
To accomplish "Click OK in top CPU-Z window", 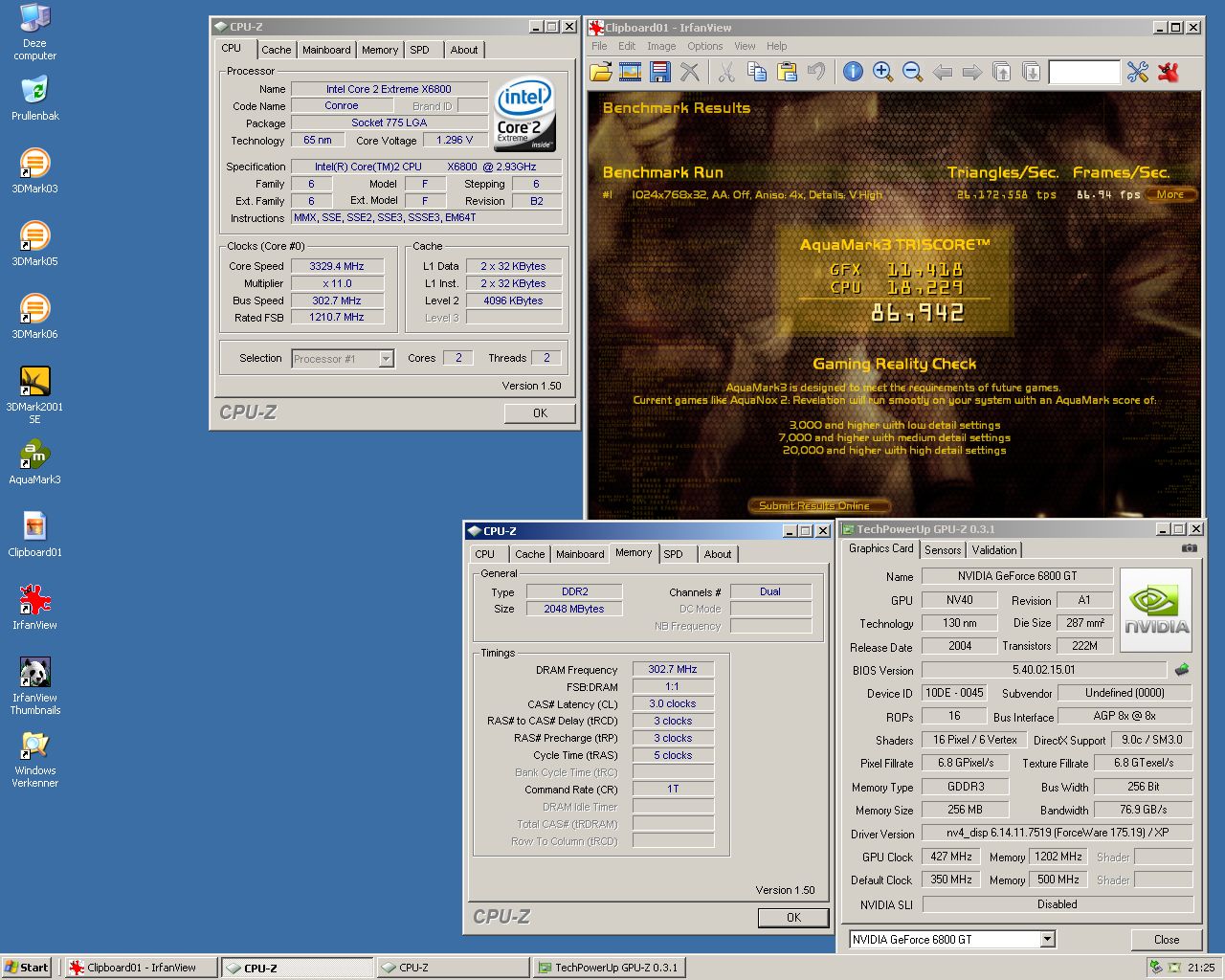I will click(540, 413).
